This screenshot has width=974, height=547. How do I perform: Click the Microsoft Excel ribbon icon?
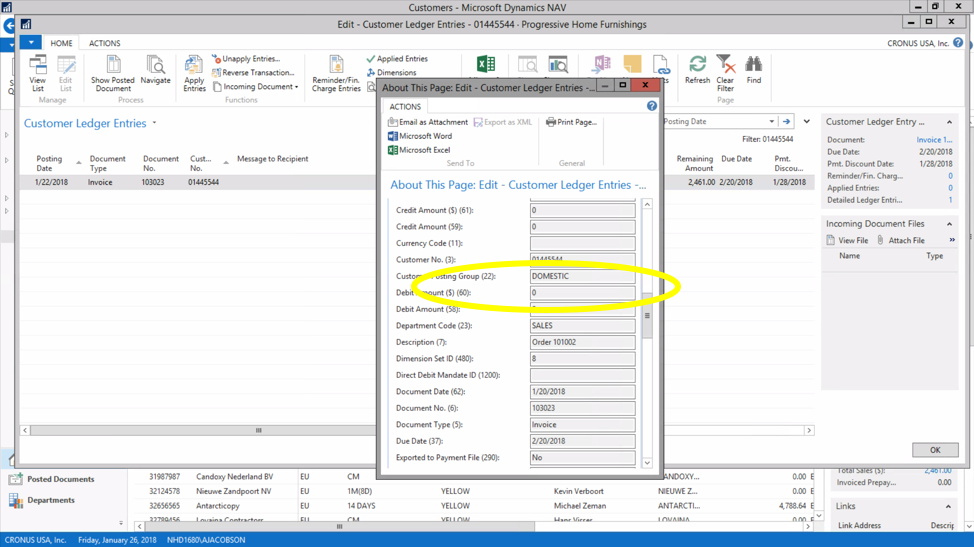pos(486,64)
